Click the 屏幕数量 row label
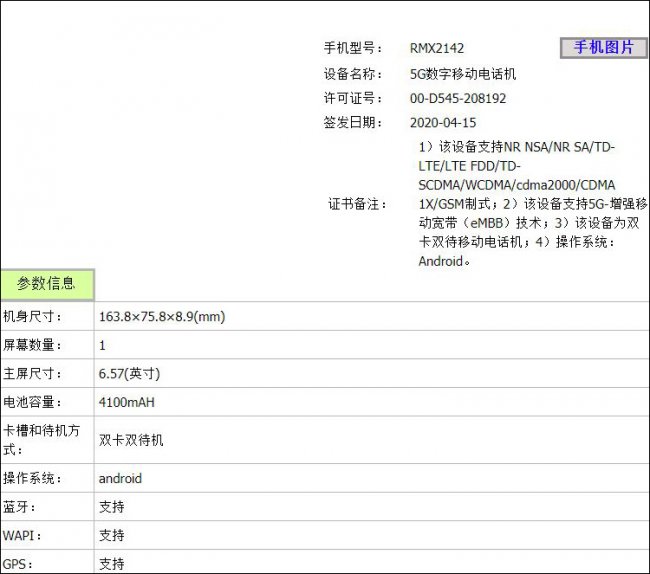The width and height of the screenshot is (650, 574). 32,345
